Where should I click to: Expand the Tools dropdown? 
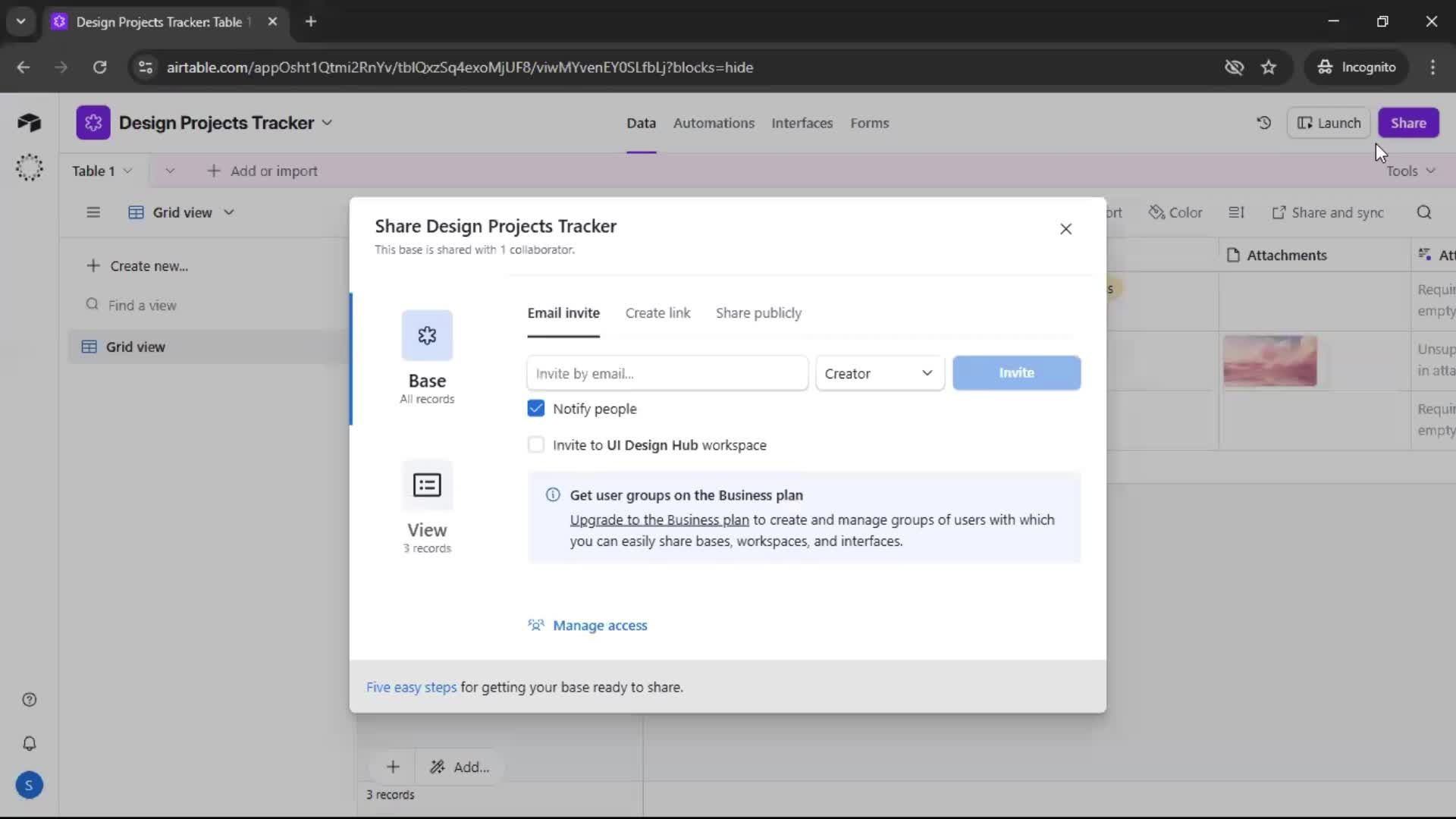click(x=1410, y=171)
